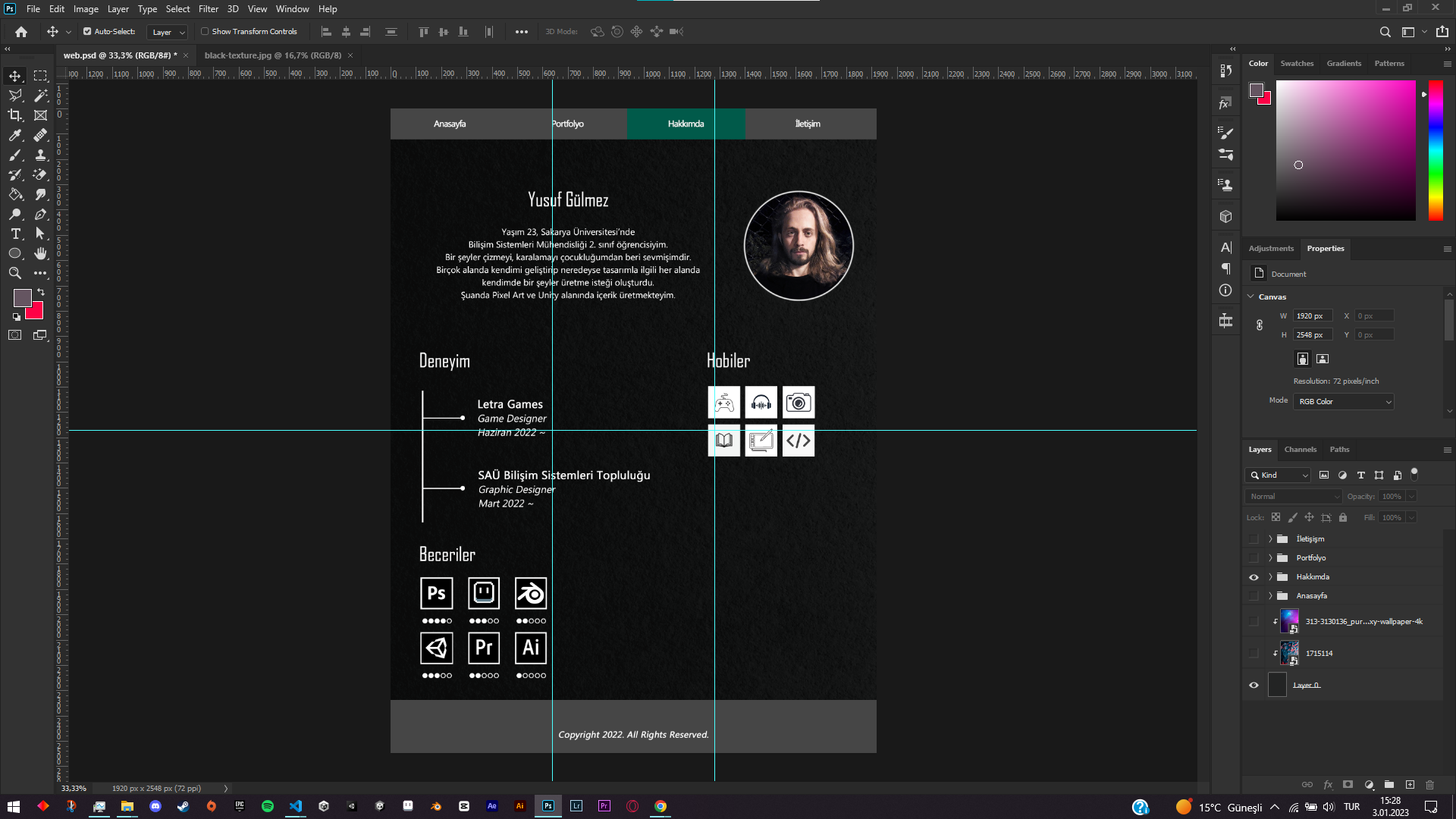Select the Eyedropper tool
Image resolution: width=1456 pixels, height=819 pixels.
pyautogui.click(x=15, y=135)
